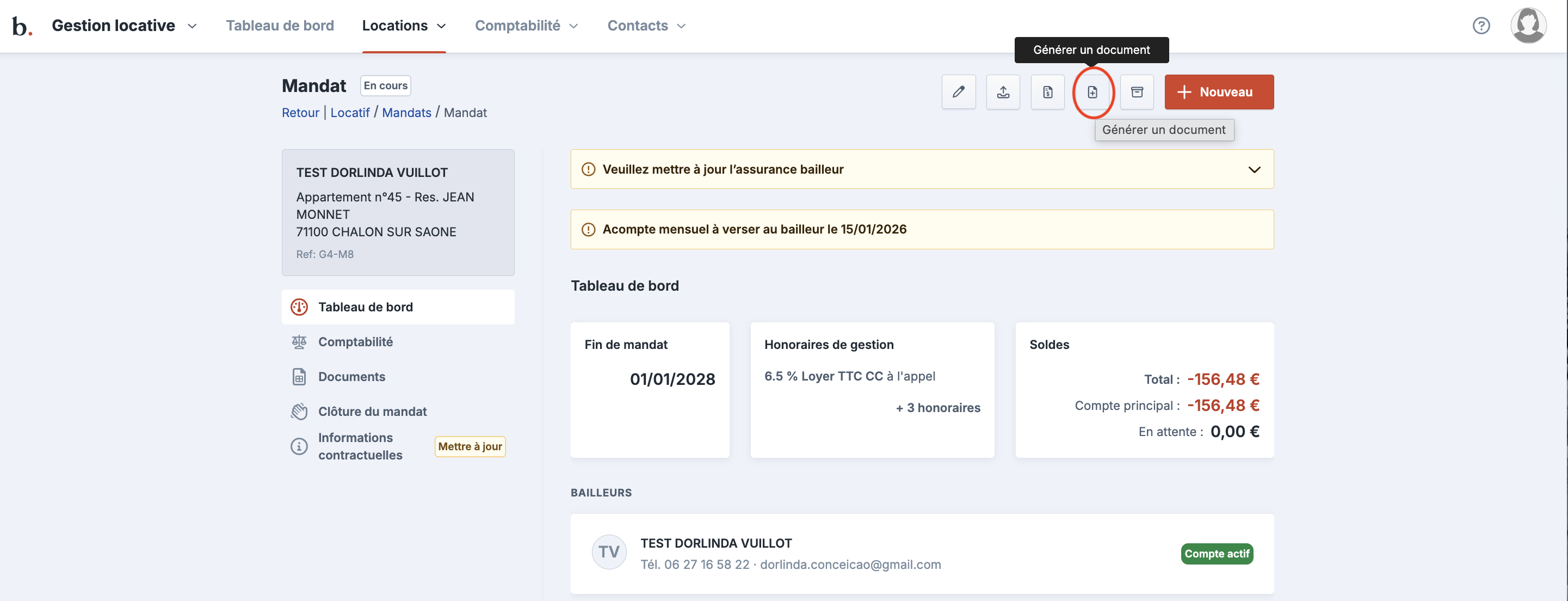
Task: Click the archive box icon
Action: coord(1137,92)
